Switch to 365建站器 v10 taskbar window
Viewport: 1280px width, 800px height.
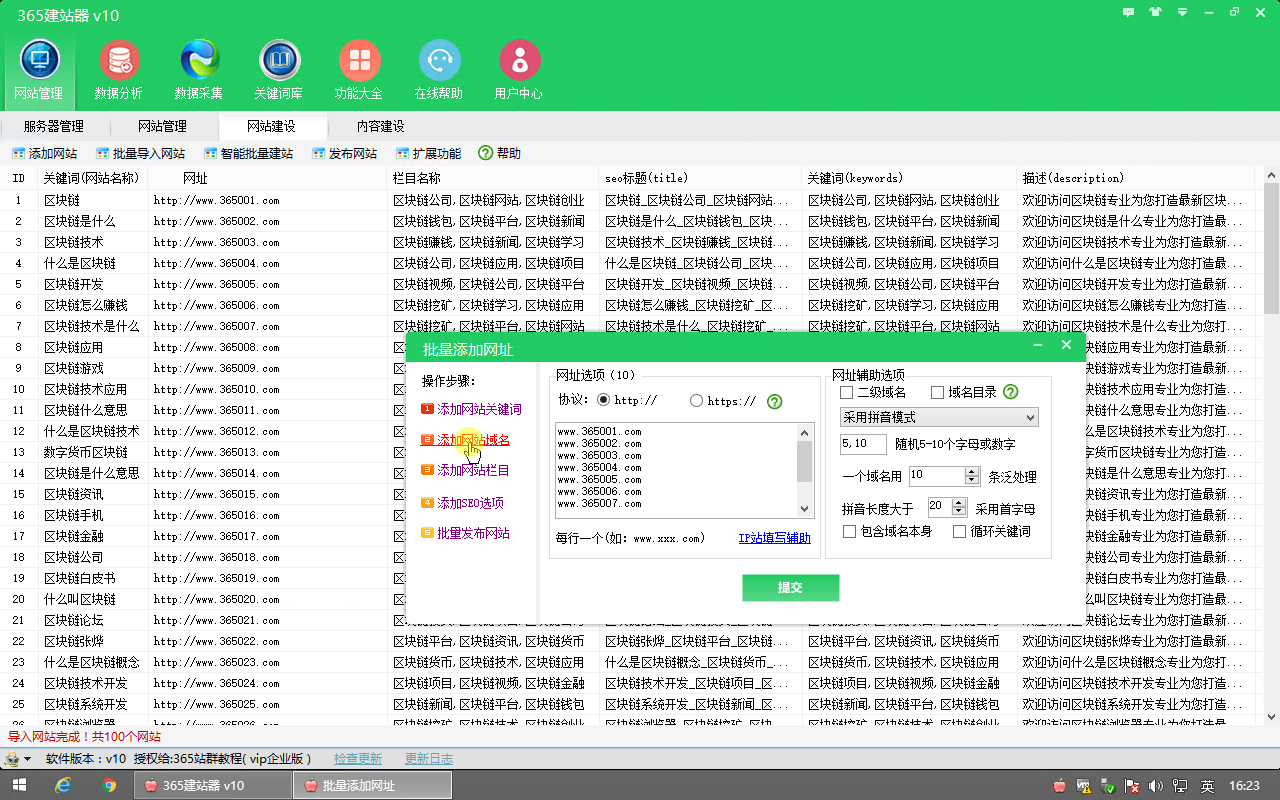click(212, 785)
